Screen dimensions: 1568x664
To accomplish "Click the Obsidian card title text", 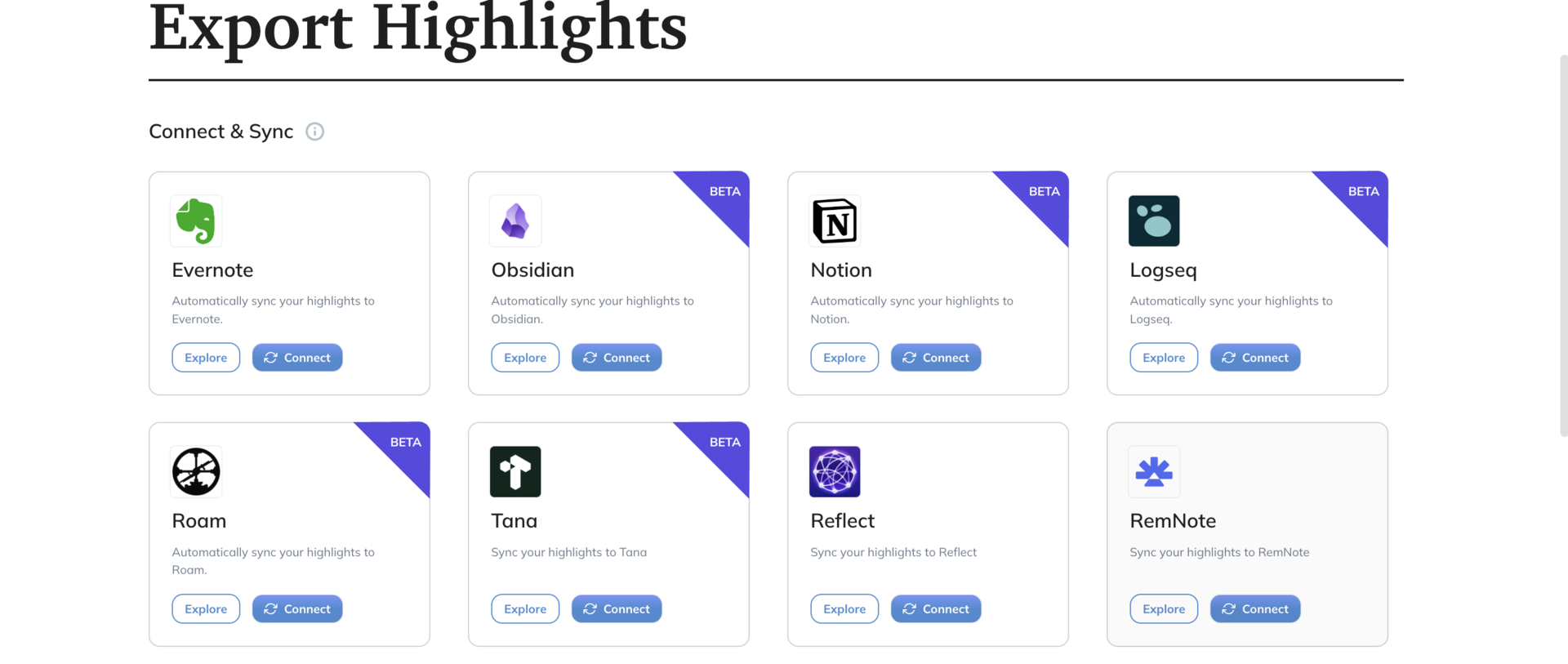I will (532, 270).
